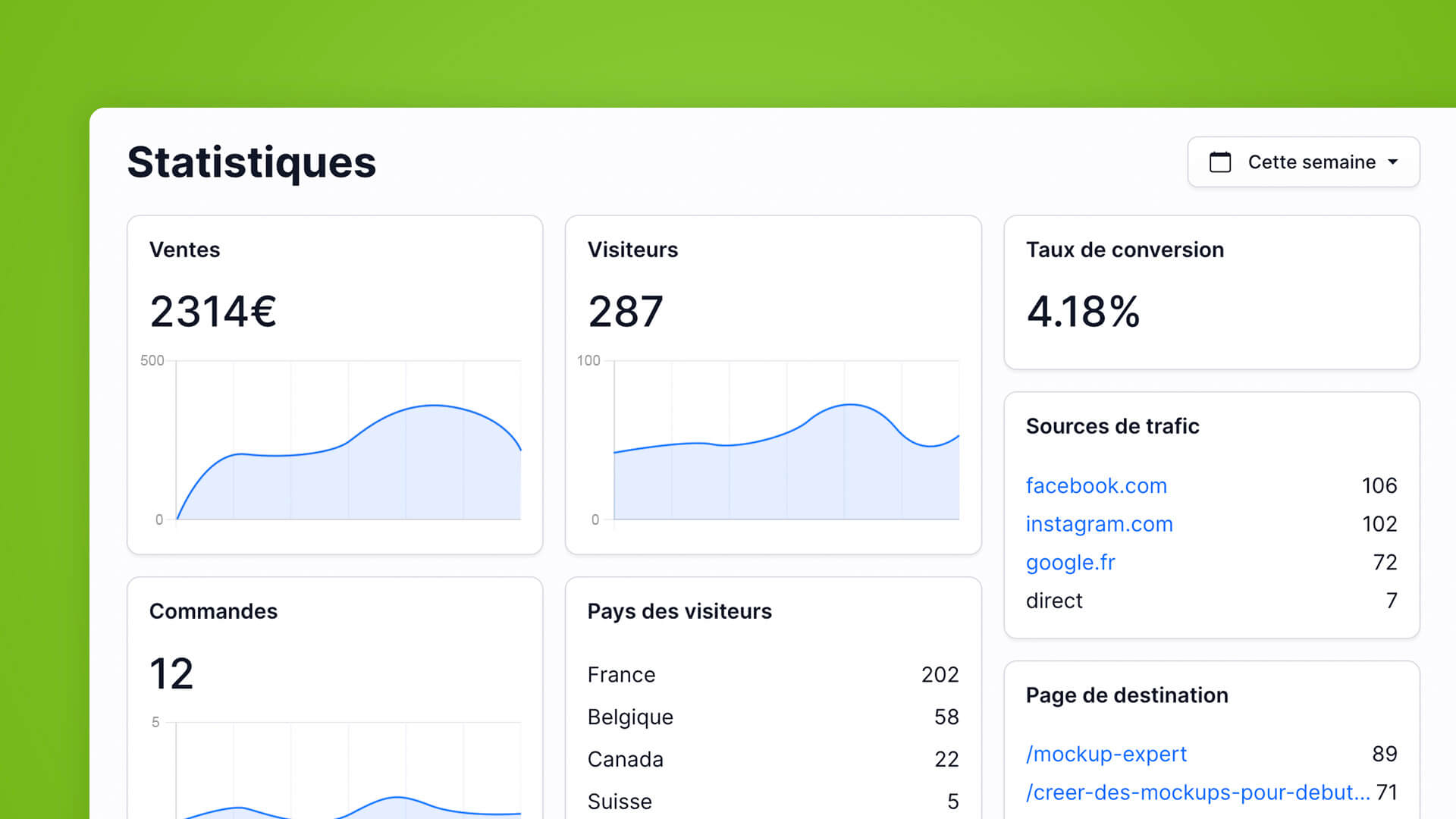Open the google.fr traffic source link

[1071, 563]
